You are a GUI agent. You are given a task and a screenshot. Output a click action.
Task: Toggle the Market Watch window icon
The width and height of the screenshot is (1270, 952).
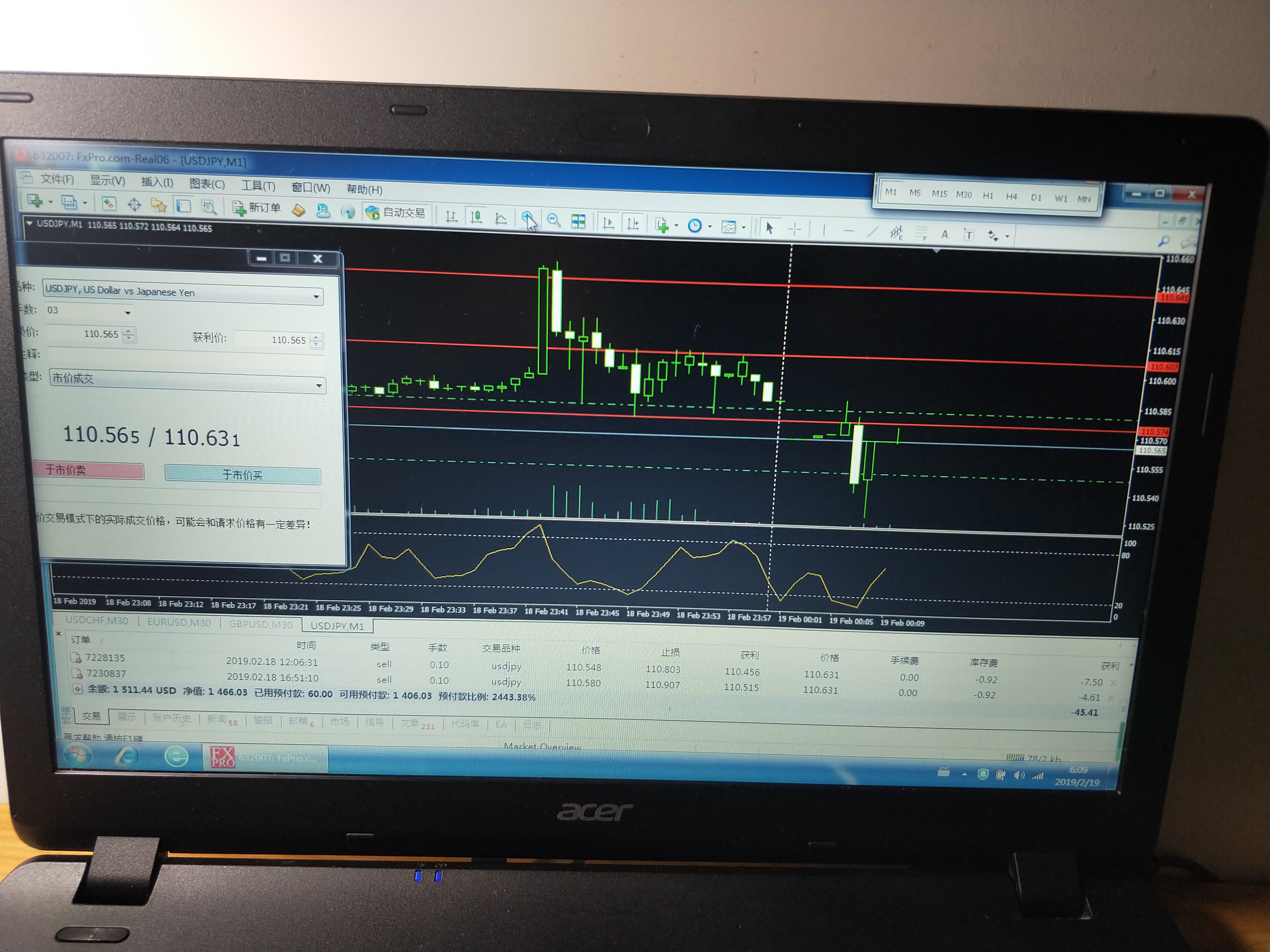tap(109, 204)
